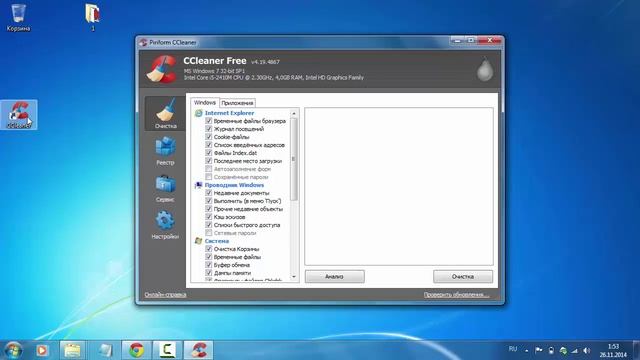The image size is (640, 360).
Task: Click the Piriform pear icon
Action: click(x=485, y=69)
